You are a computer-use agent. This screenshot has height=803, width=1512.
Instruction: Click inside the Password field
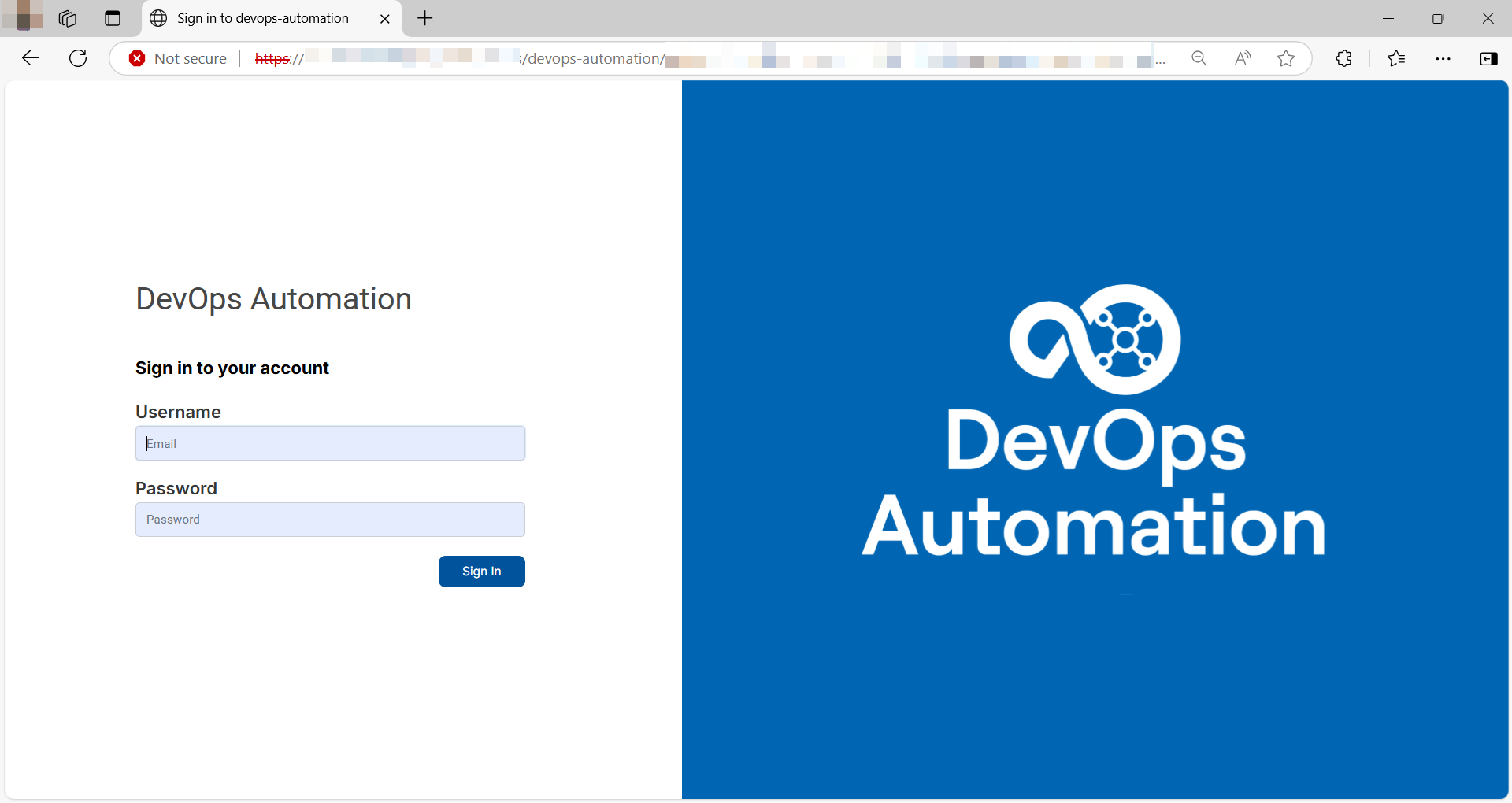coord(329,519)
